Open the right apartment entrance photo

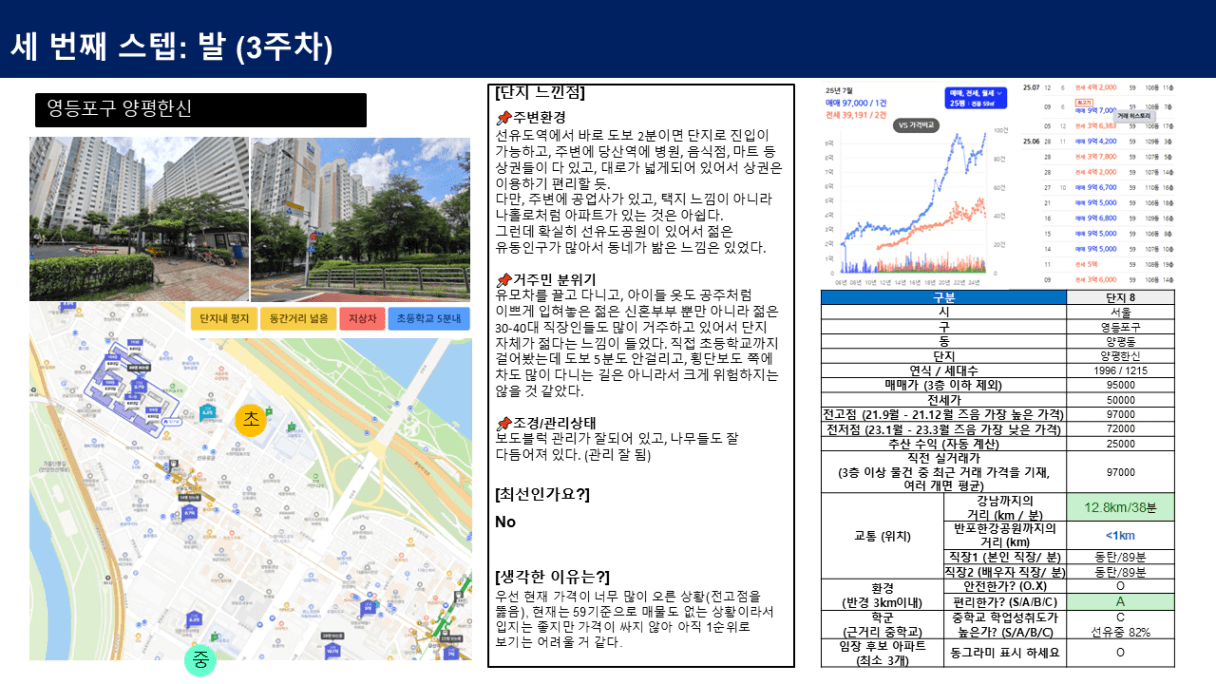[360, 219]
